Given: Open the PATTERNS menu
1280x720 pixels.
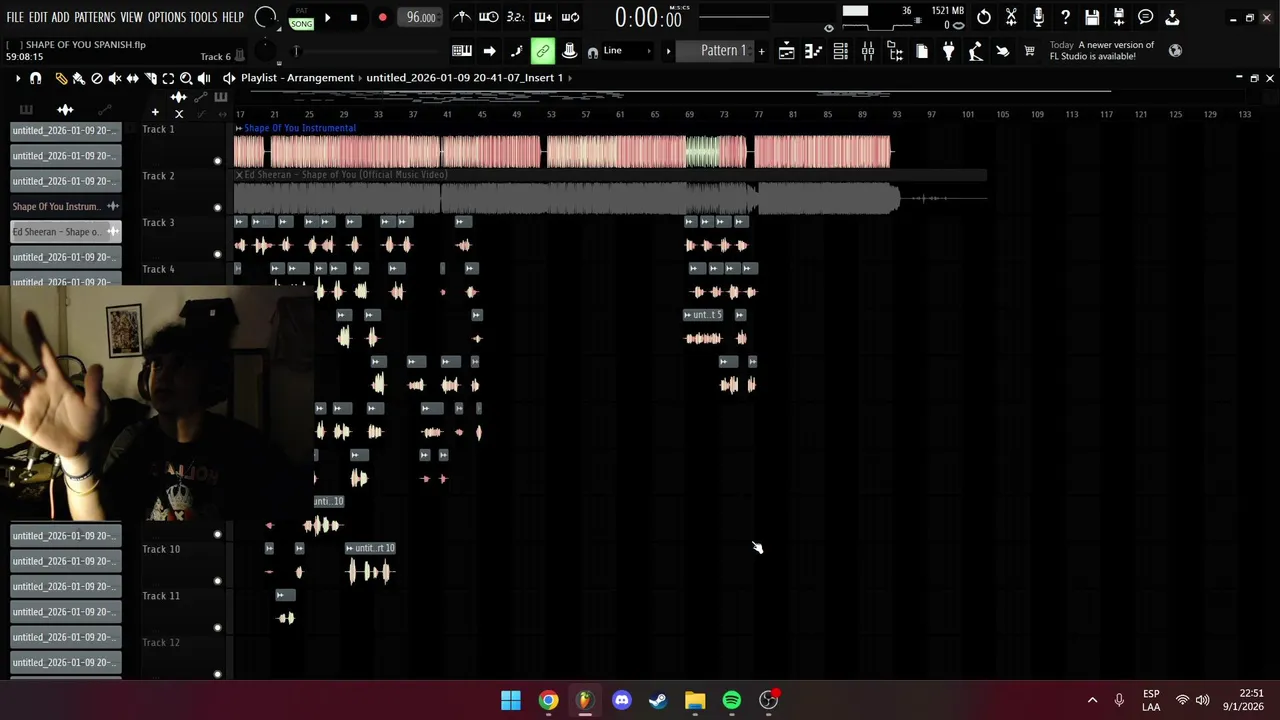Looking at the screenshot, I should [x=95, y=17].
